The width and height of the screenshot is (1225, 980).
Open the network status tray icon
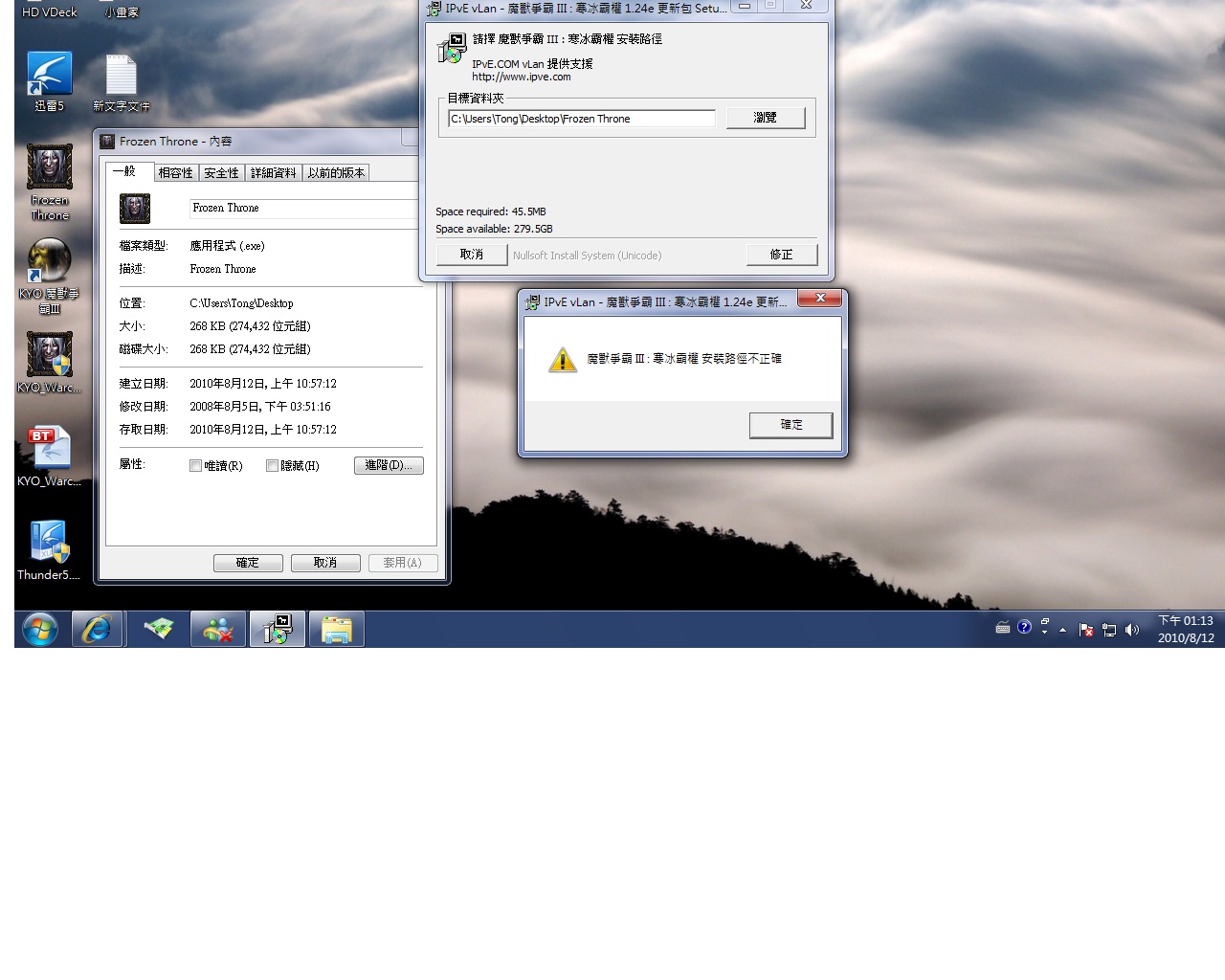click(x=1109, y=630)
